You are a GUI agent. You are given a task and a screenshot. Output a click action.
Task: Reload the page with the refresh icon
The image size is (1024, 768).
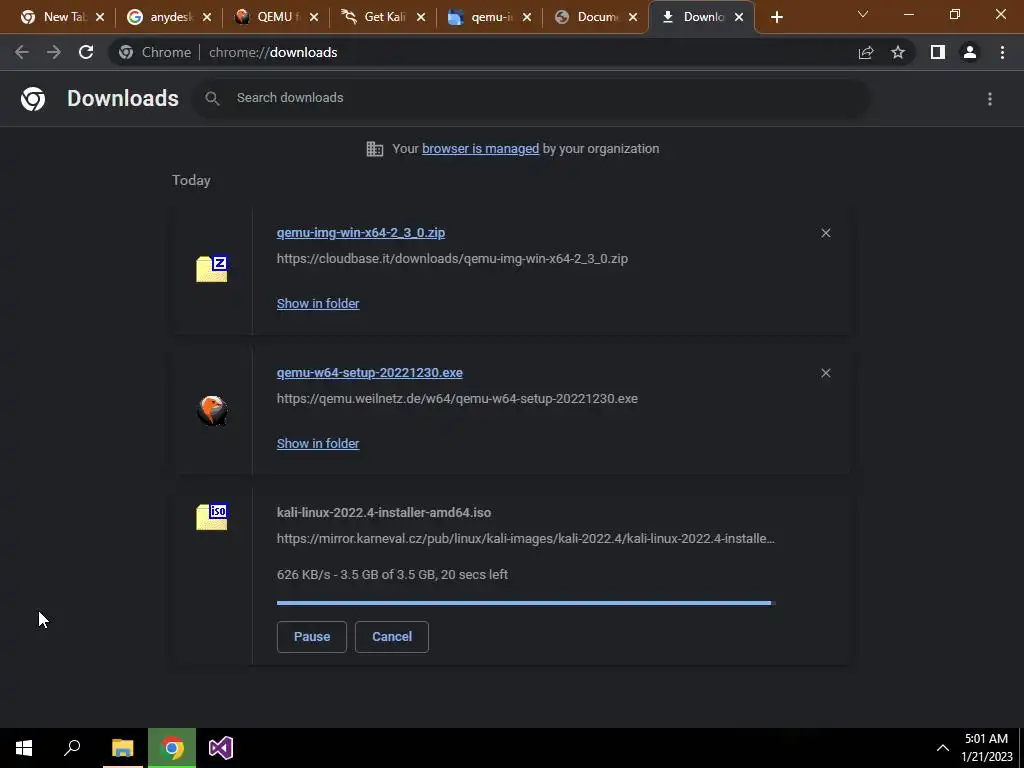[86, 52]
